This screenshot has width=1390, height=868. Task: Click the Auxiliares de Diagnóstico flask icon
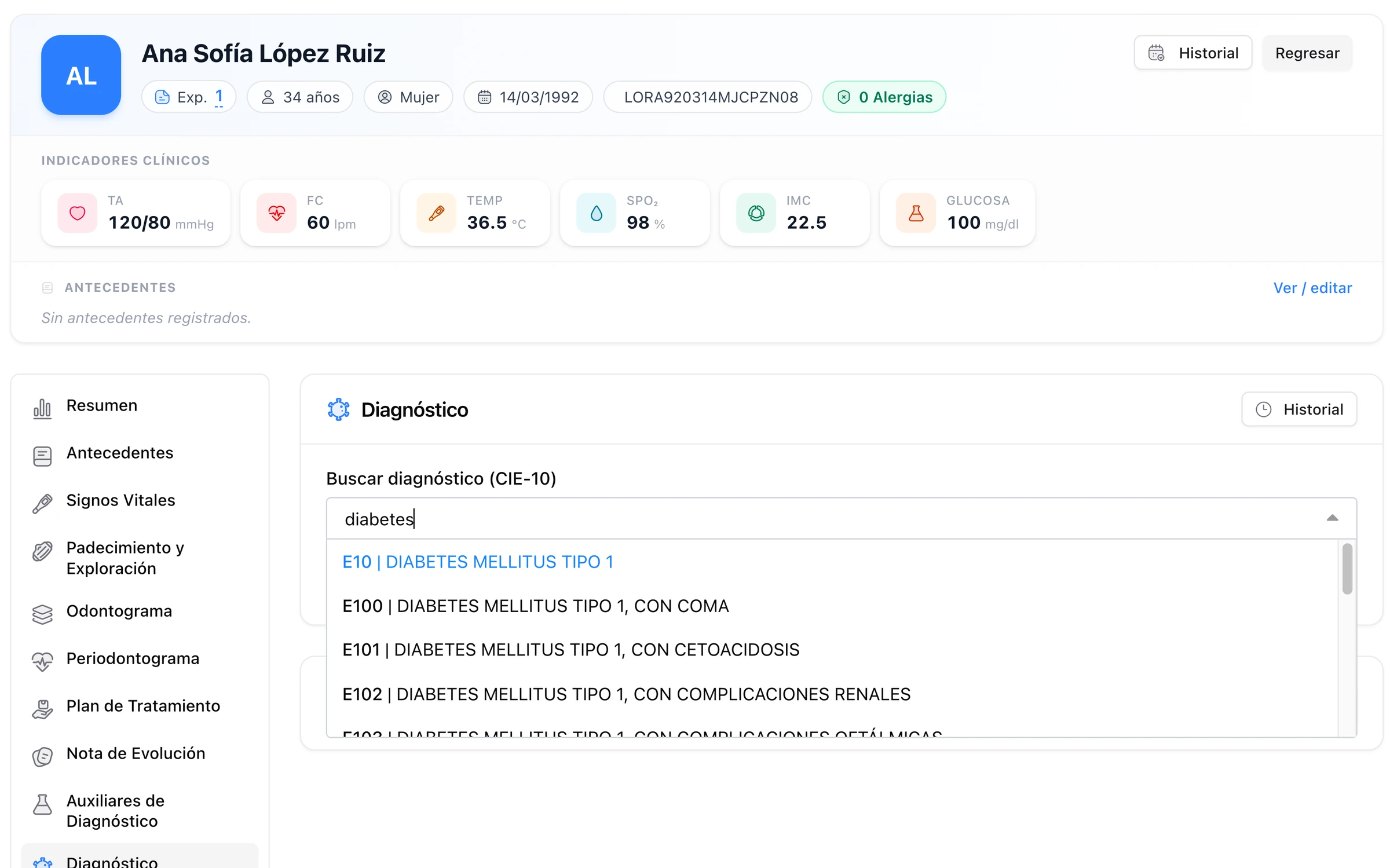tap(42, 804)
